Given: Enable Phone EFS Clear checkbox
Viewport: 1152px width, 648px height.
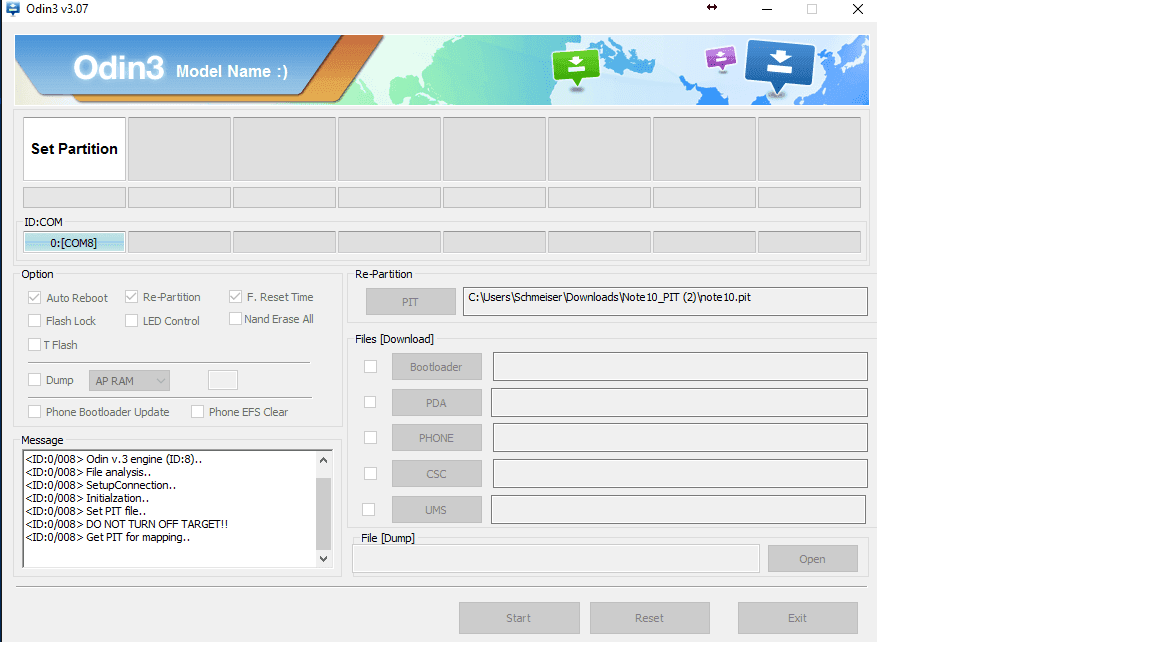Looking at the screenshot, I should coord(198,411).
